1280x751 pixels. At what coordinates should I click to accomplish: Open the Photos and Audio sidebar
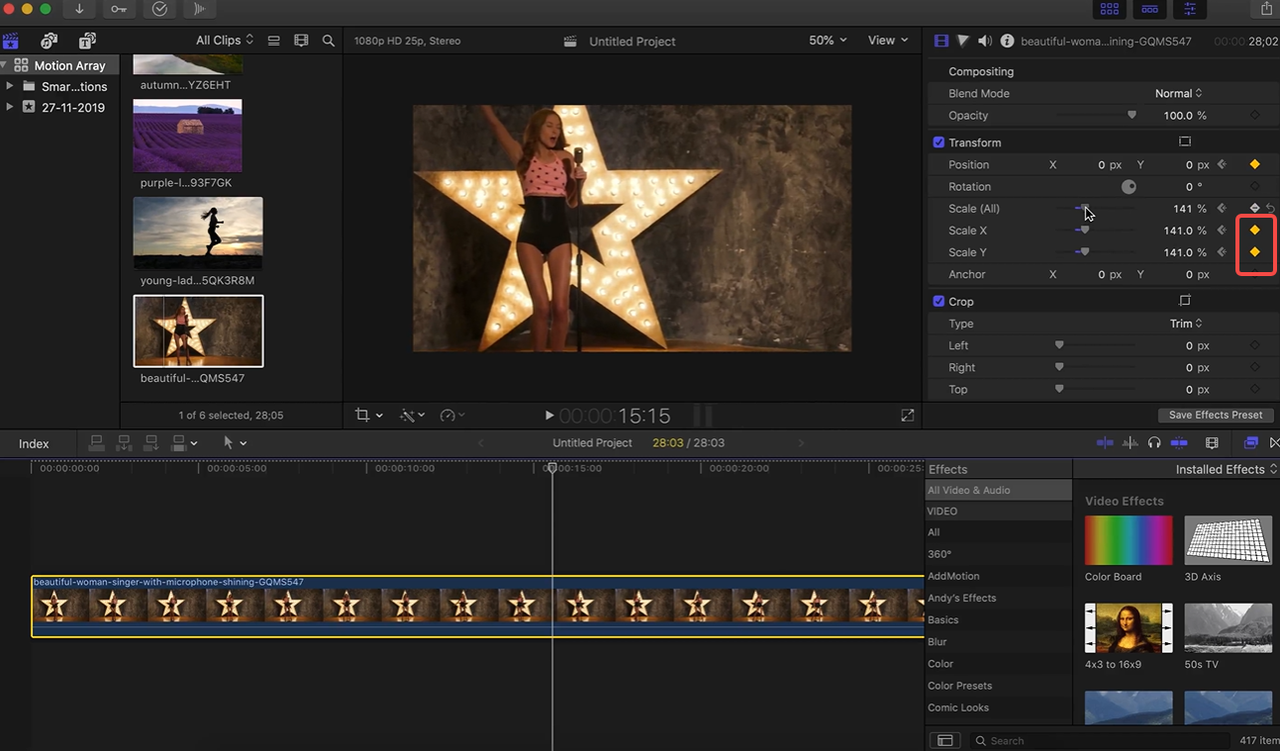coord(48,41)
